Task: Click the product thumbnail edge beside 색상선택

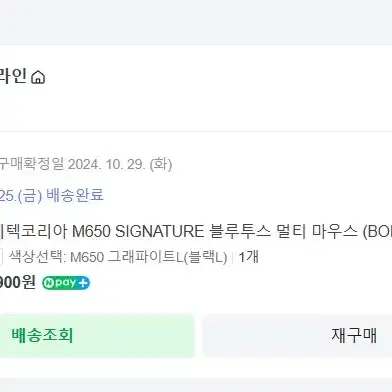Action: [x=1, y=257]
